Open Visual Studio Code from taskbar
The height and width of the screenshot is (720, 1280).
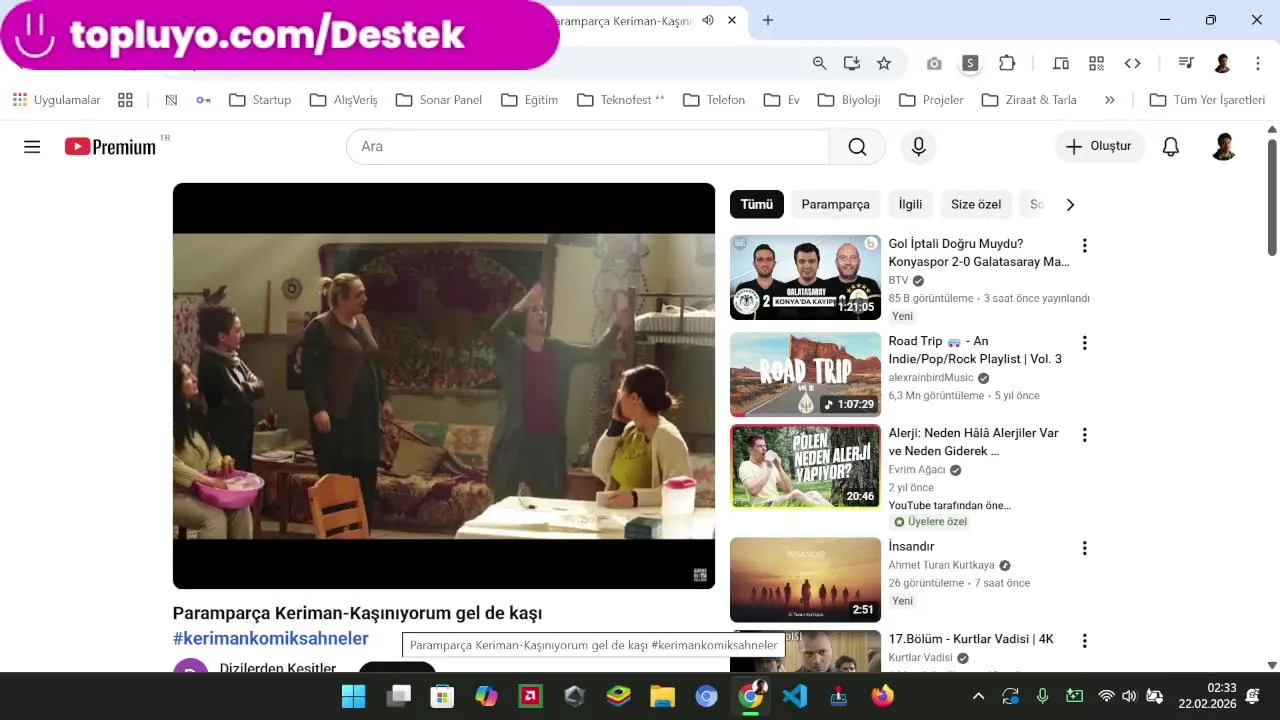[x=795, y=696]
